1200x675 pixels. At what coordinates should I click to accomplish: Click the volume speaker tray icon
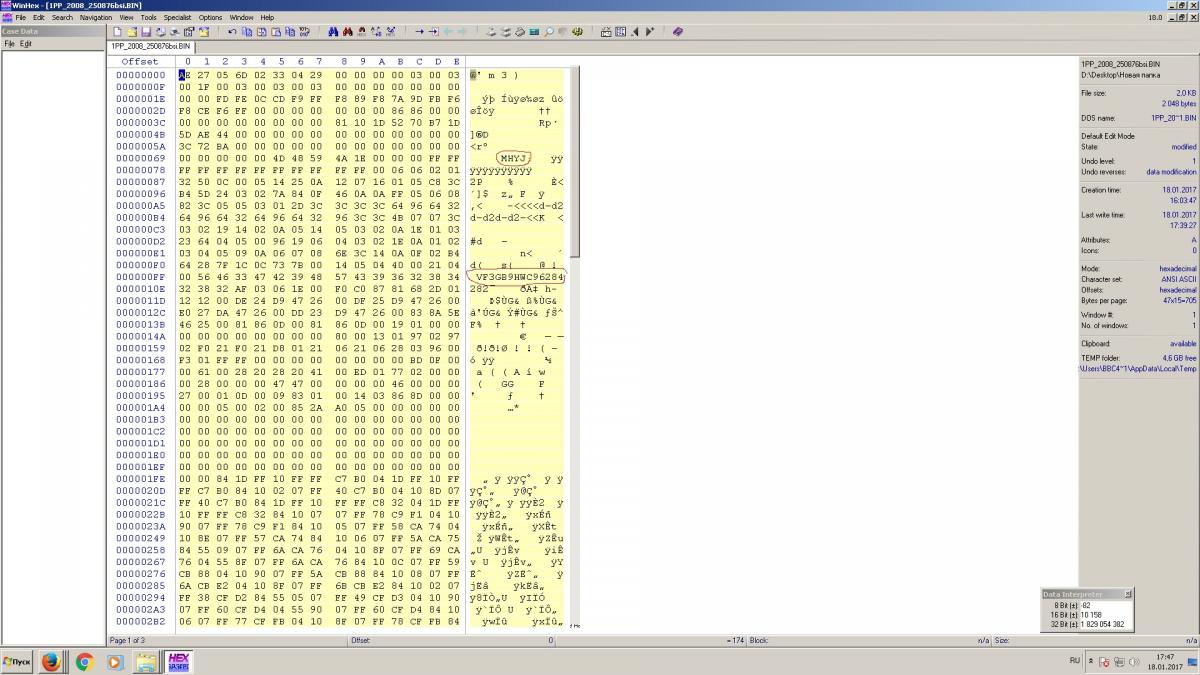1135,662
